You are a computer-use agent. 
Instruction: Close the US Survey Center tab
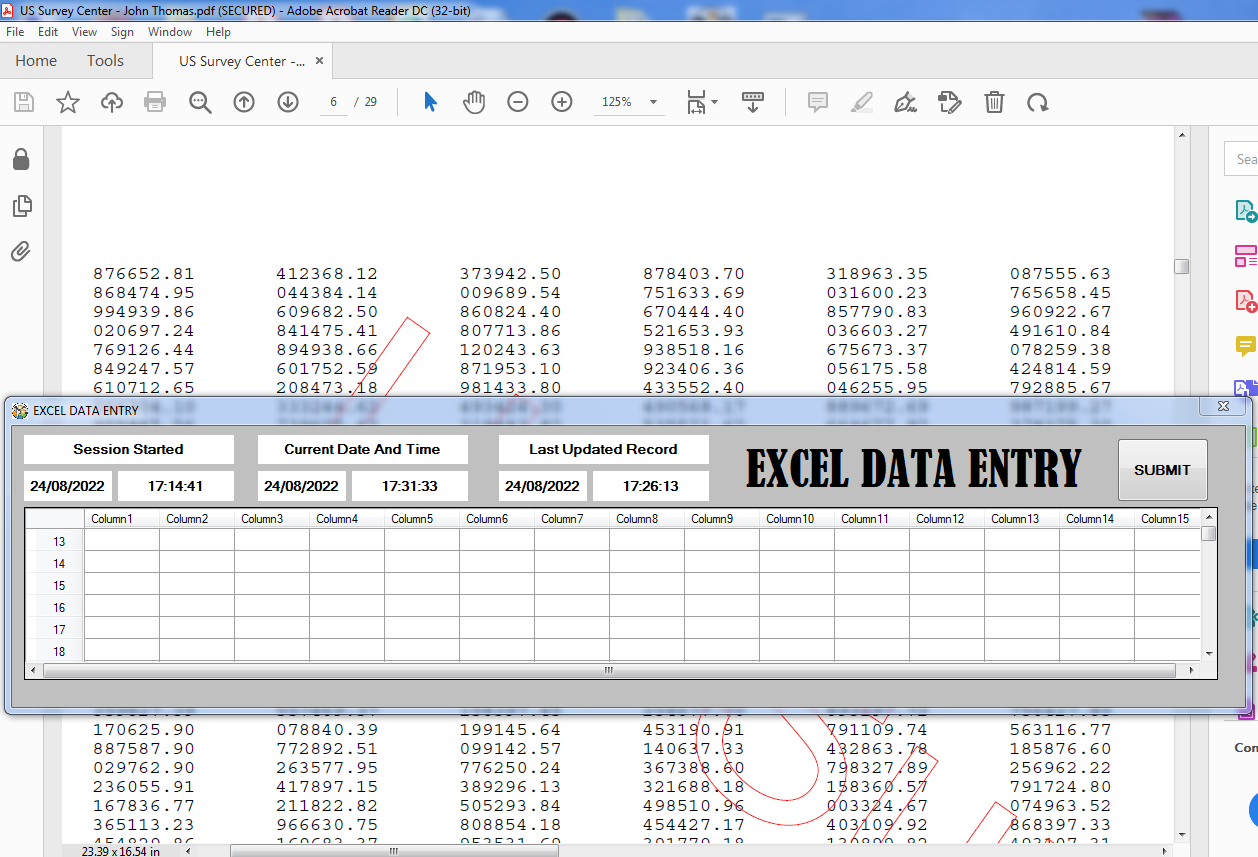(x=320, y=61)
